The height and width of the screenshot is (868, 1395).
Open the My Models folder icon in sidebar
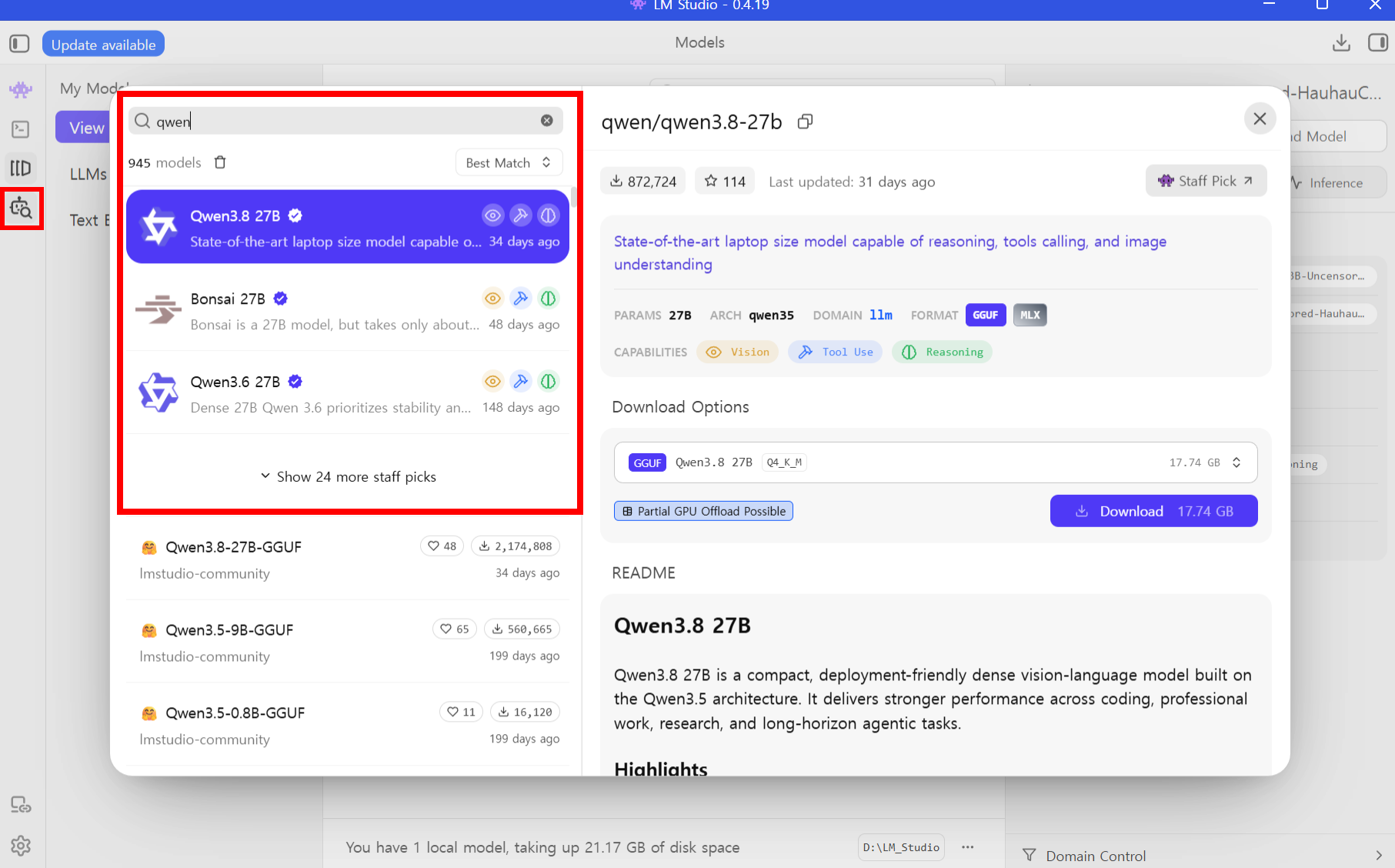pyautogui.click(x=21, y=168)
